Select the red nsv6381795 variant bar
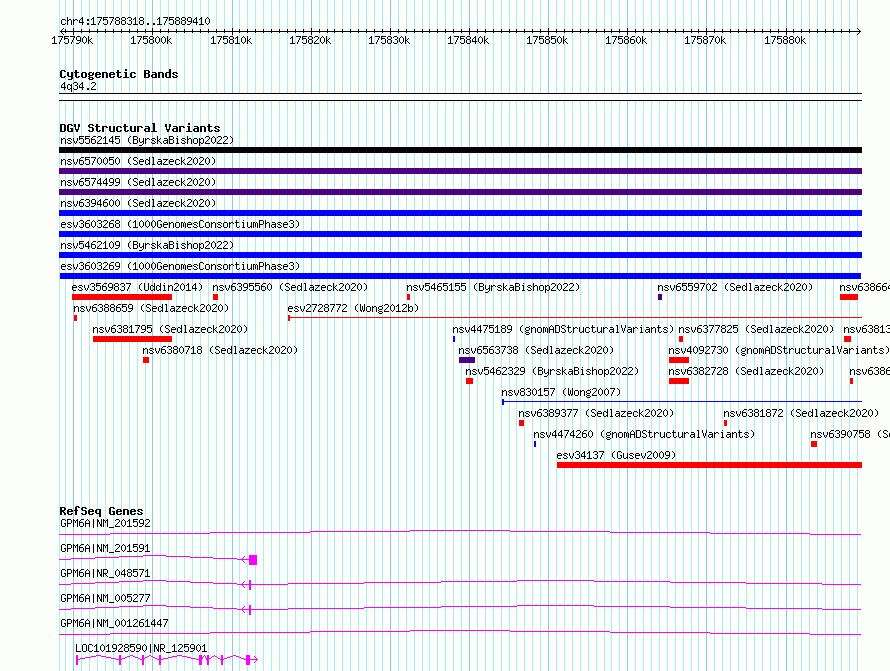This screenshot has width=890, height=671. point(132,339)
